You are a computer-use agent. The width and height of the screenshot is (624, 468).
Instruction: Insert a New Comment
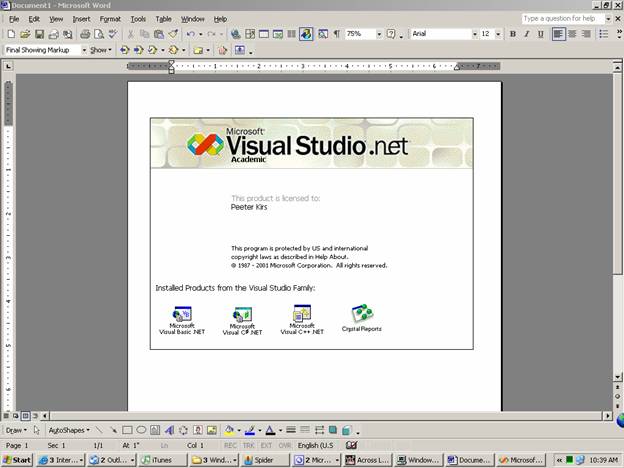(x=198, y=50)
